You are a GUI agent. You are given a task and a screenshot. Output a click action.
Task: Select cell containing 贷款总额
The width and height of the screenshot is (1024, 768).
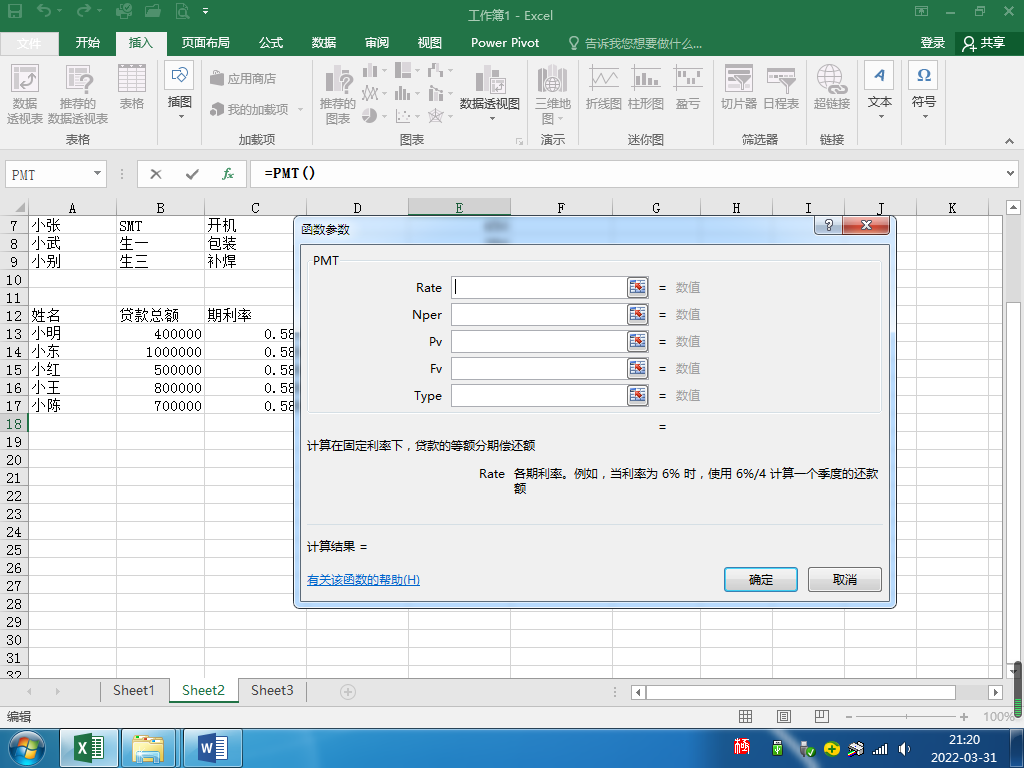pyautogui.click(x=160, y=315)
